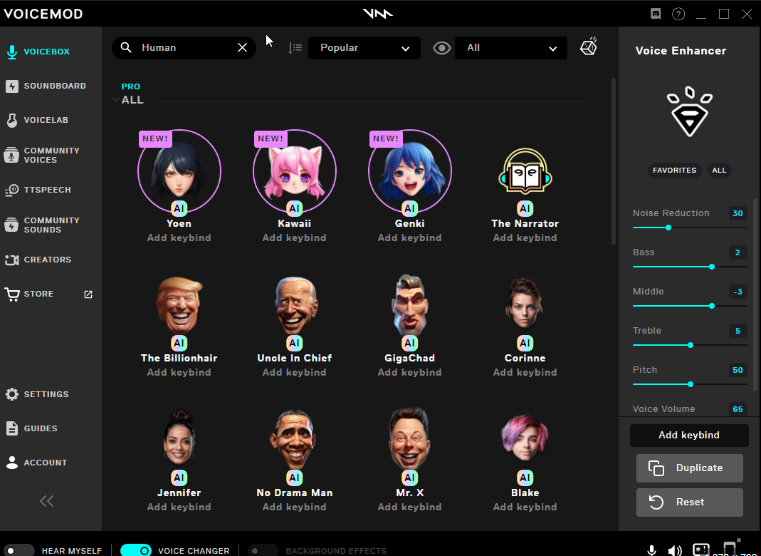Click the Voicemod logo in title bar
Image resolution: width=761 pixels, height=556 pixels.
tap(378, 14)
